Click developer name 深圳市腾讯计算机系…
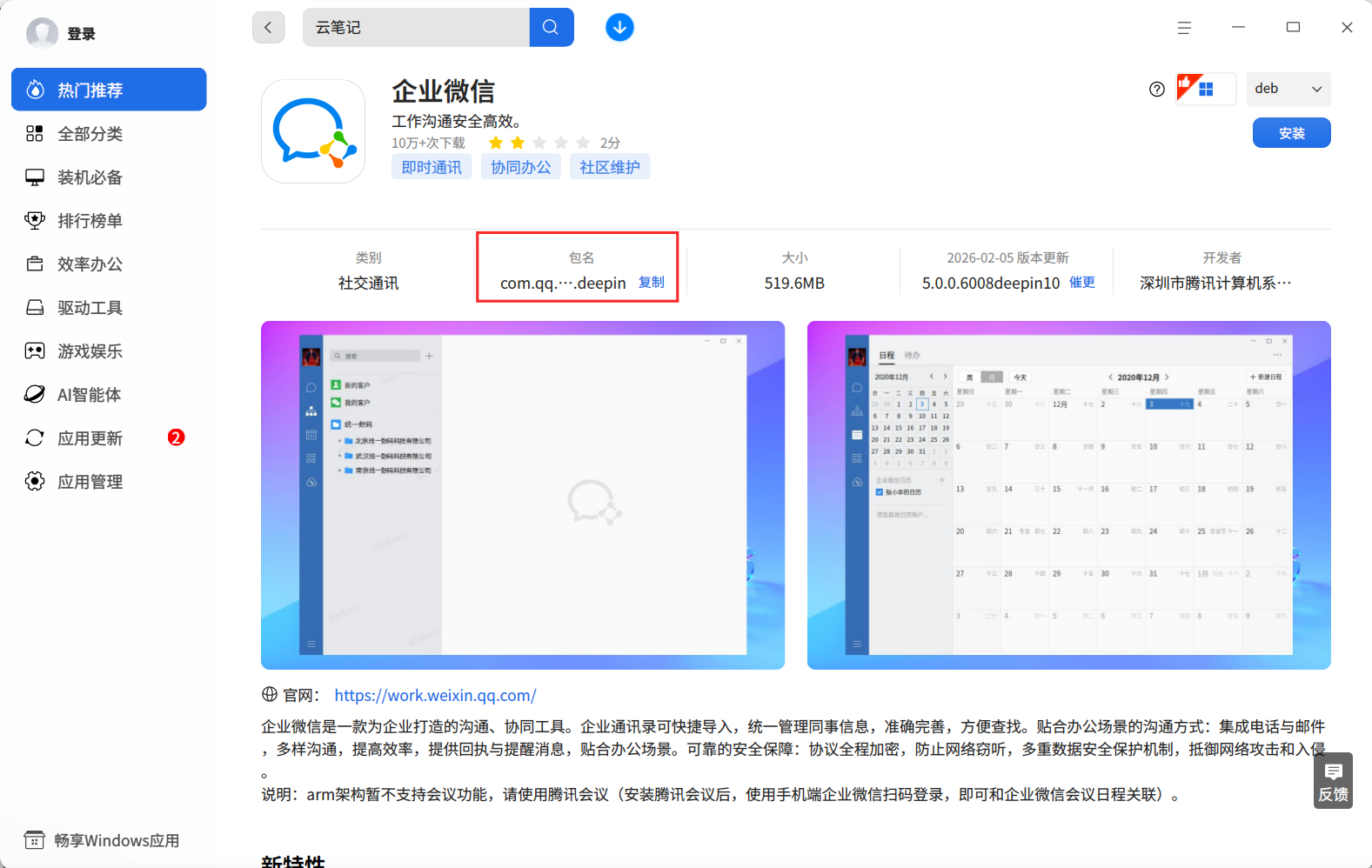Screen dimensions: 1372x868 coord(1215,283)
